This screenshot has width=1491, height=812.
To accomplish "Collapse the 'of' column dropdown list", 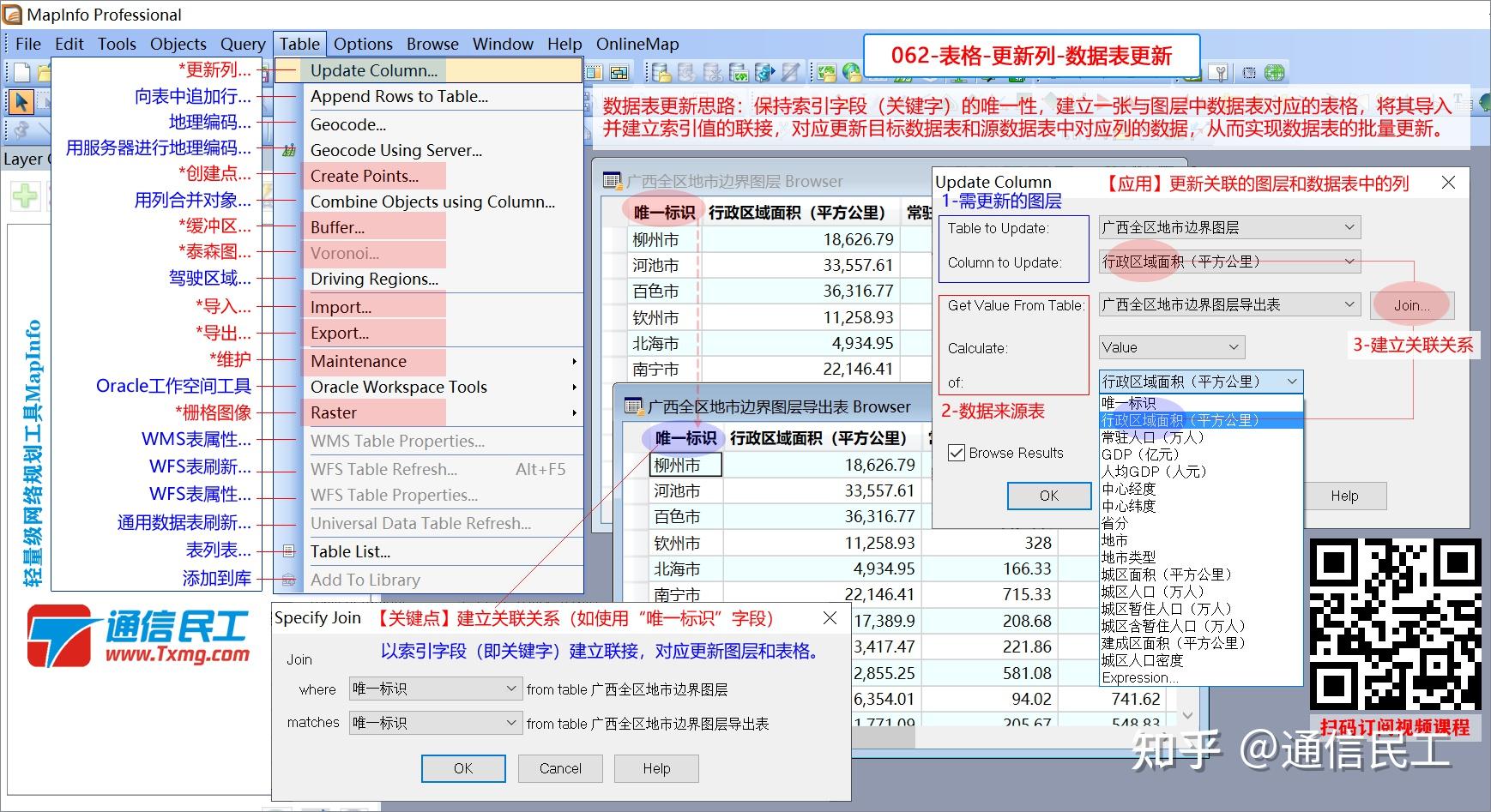I will click(1292, 382).
